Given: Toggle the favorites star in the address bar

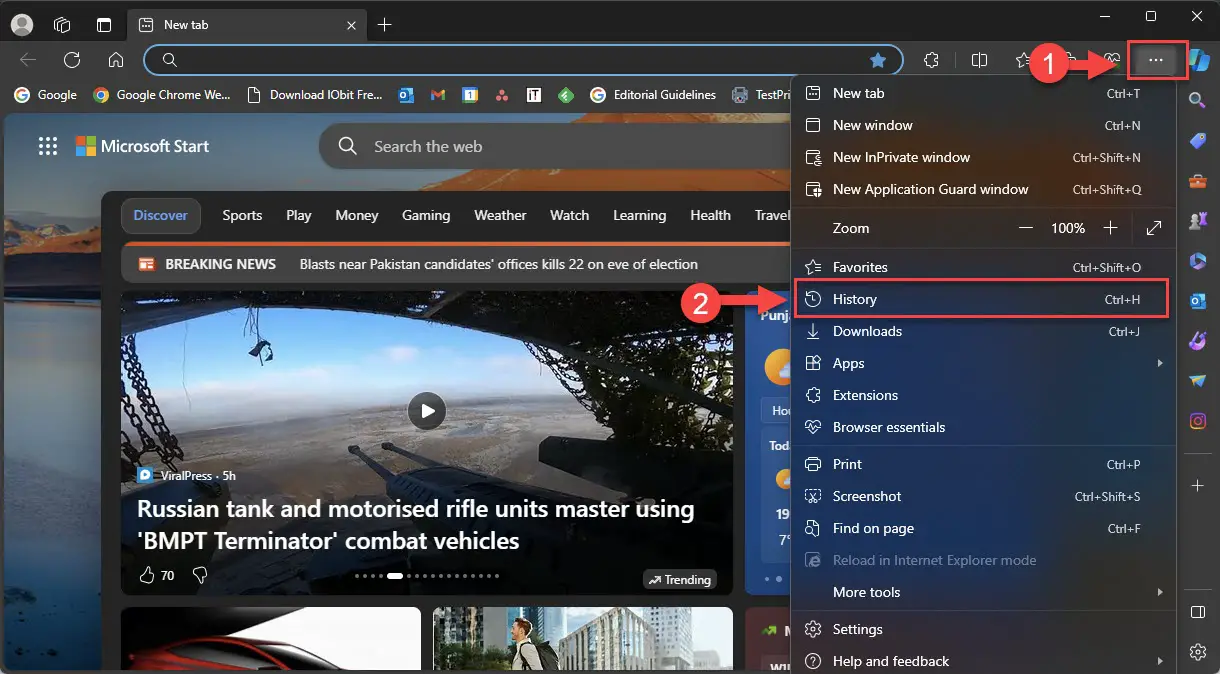Looking at the screenshot, I should point(878,60).
